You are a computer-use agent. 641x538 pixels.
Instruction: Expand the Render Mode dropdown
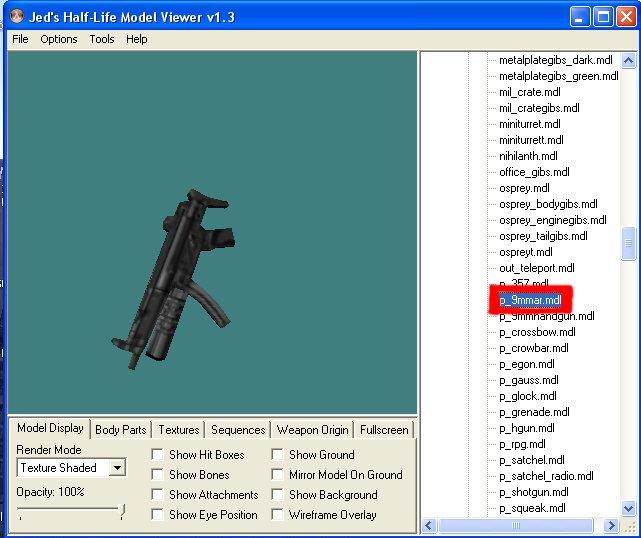click(x=117, y=468)
